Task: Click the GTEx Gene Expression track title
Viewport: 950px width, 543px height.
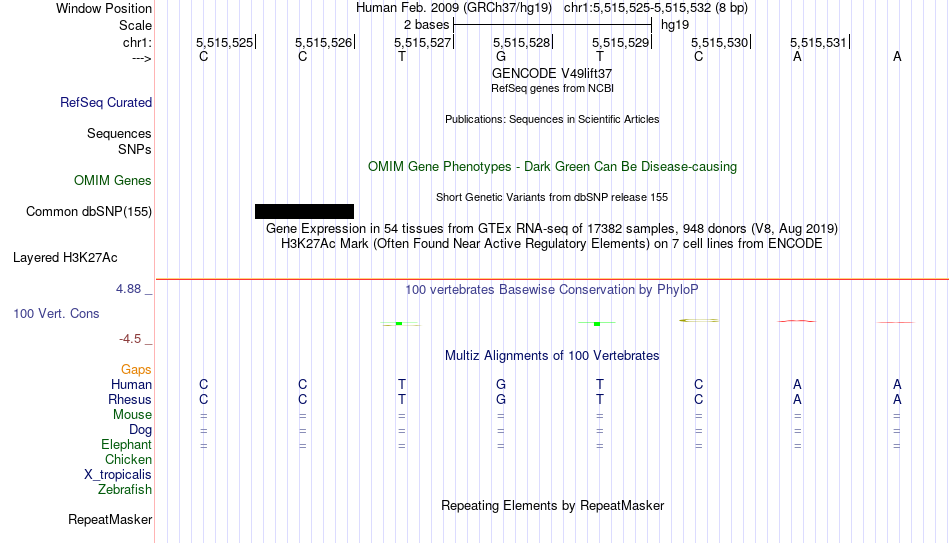Action: click(x=552, y=228)
